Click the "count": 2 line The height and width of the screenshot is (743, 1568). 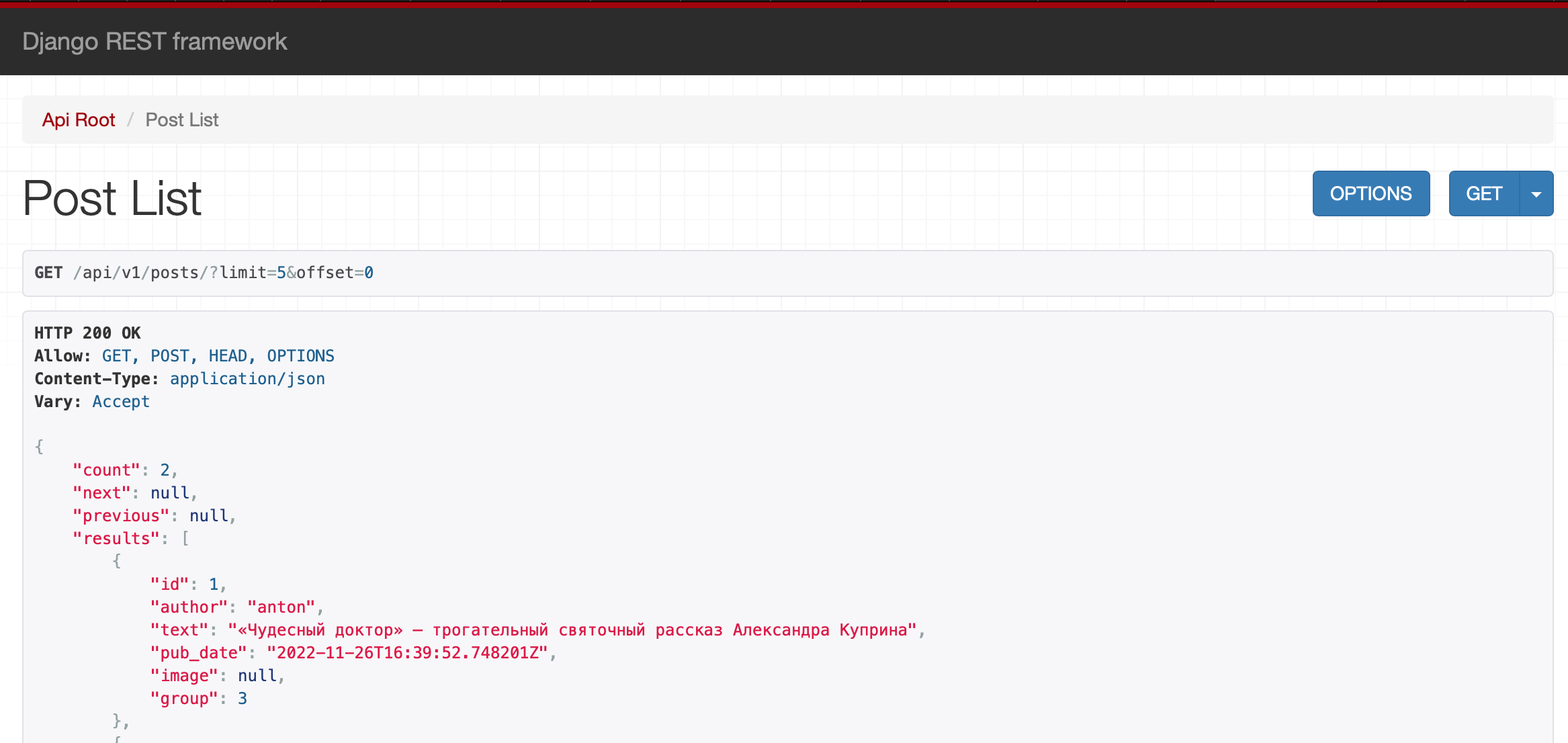[125, 470]
